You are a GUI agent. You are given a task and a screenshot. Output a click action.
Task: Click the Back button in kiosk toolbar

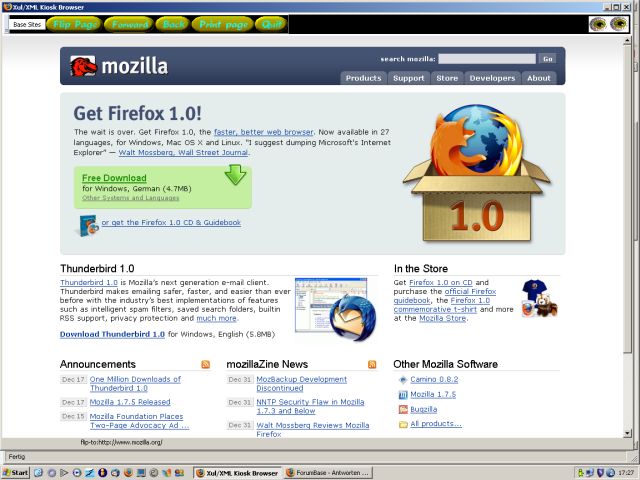173,24
